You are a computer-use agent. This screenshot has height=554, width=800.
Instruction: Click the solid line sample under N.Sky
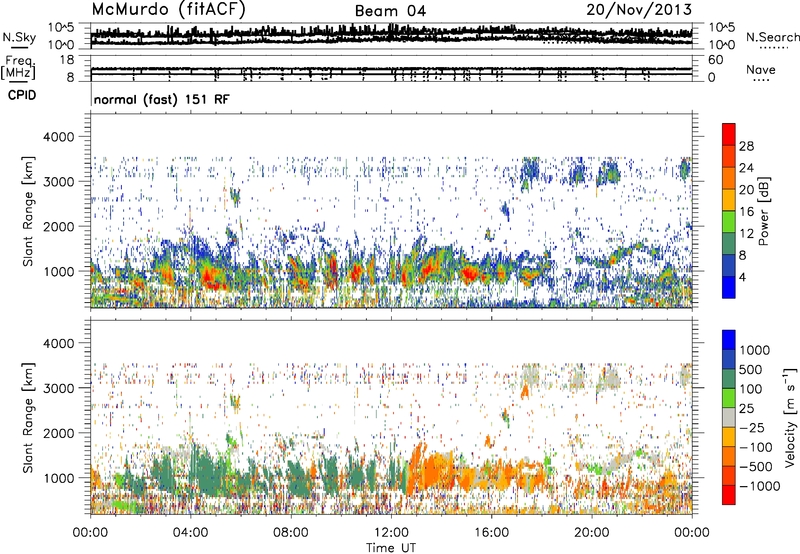pyautogui.click(x=19, y=47)
